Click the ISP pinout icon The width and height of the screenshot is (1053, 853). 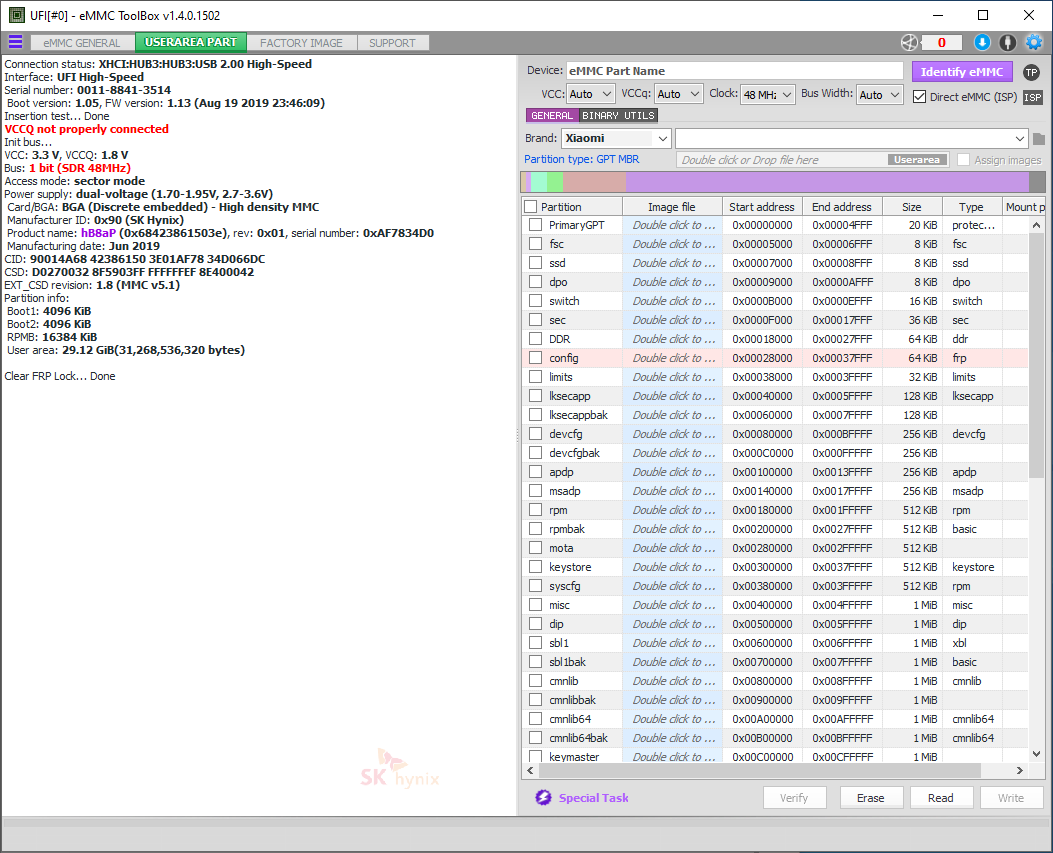(x=1033, y=97)
